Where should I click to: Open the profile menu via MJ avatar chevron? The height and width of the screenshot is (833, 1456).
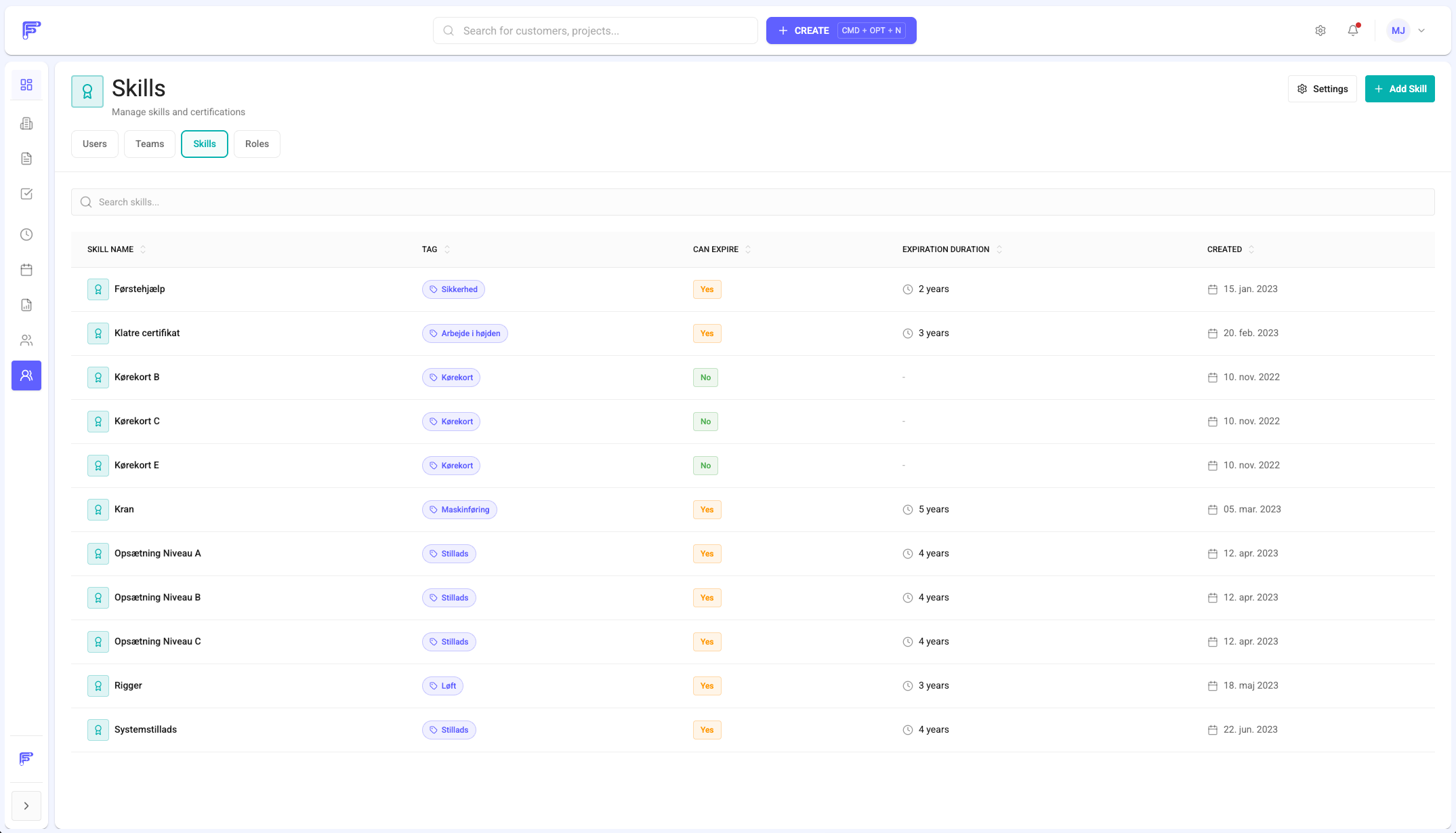tap(1421, 30)
